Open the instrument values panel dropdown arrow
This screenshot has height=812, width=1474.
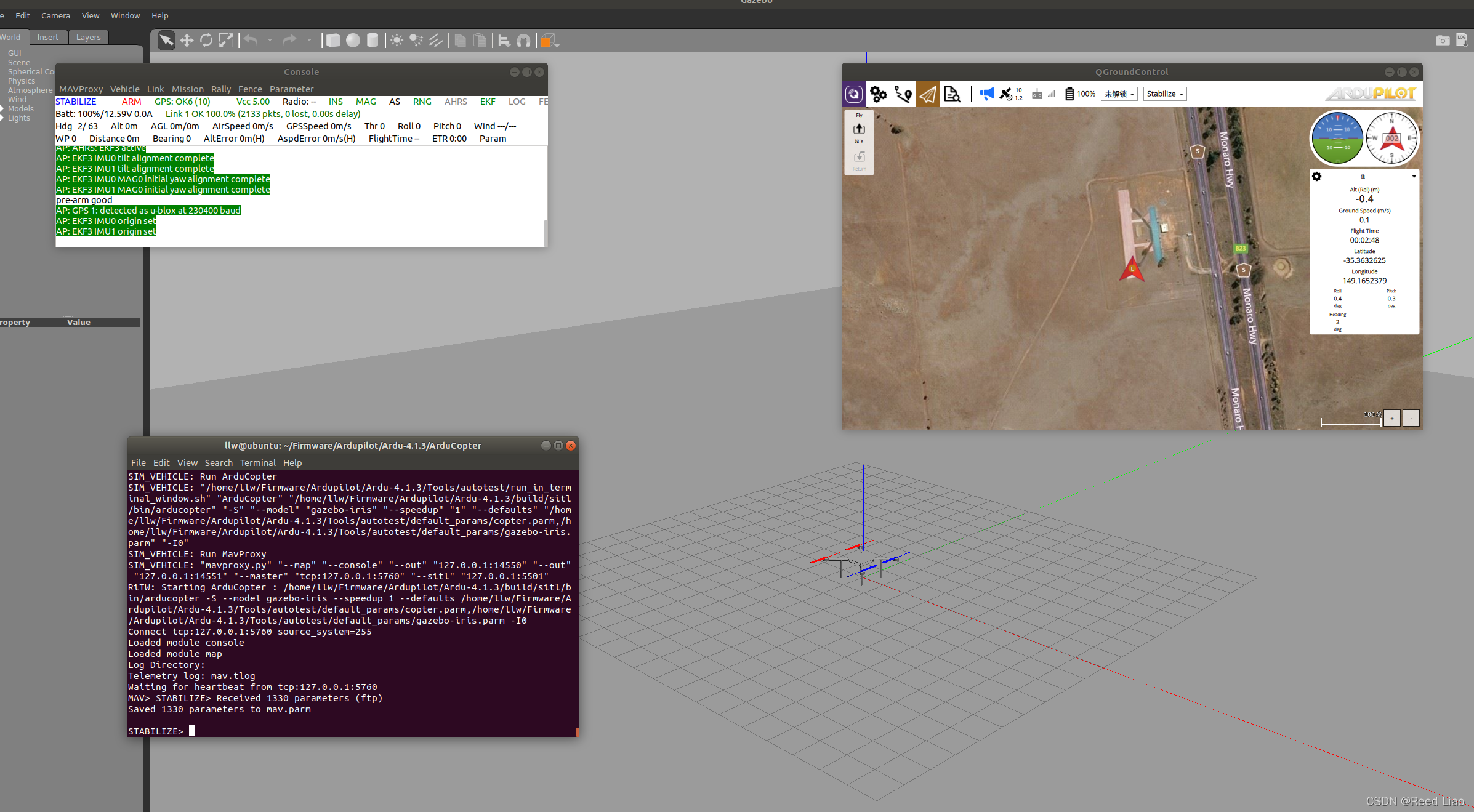pyautogui.click(x=1414, y=177)
